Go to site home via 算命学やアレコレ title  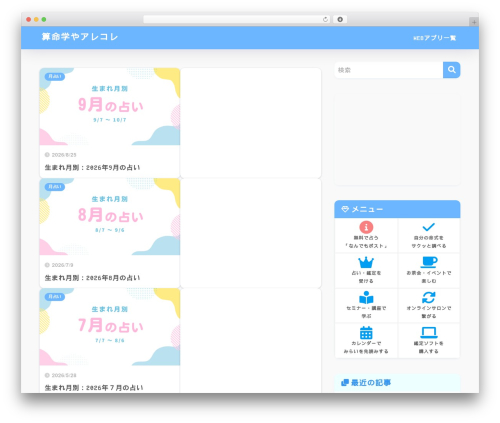[80, 37]
